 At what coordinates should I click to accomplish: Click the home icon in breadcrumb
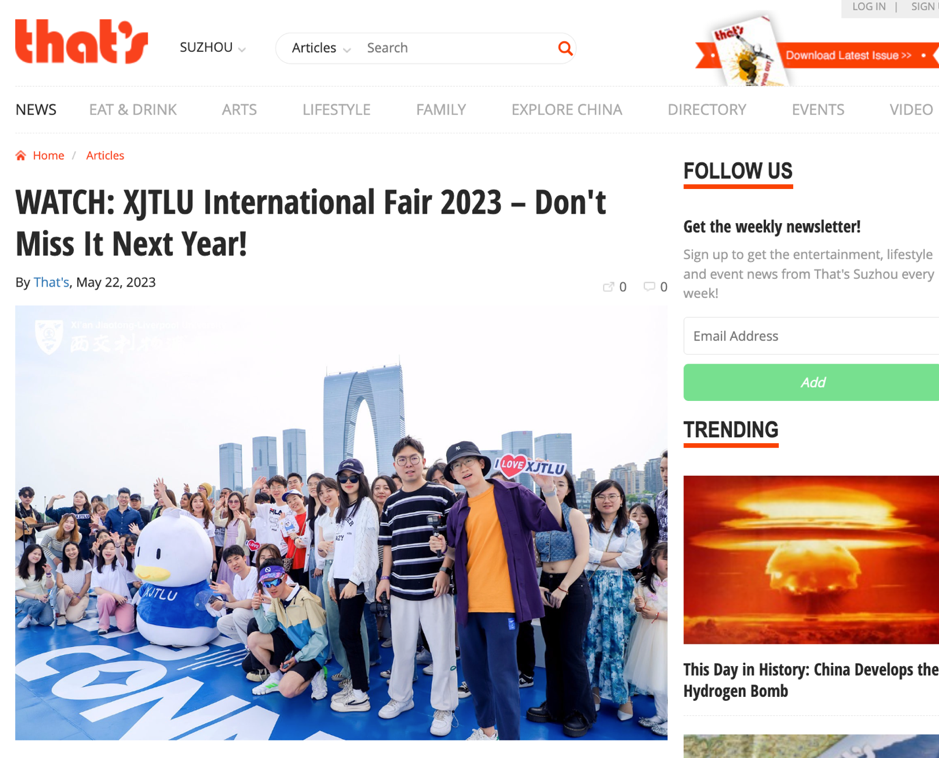21,156
